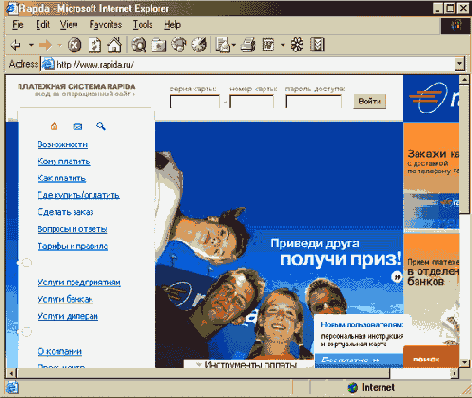This screenshot has width=472, height=398.
Task: Click the Print toolbar icon
Action: pos(248,45)
